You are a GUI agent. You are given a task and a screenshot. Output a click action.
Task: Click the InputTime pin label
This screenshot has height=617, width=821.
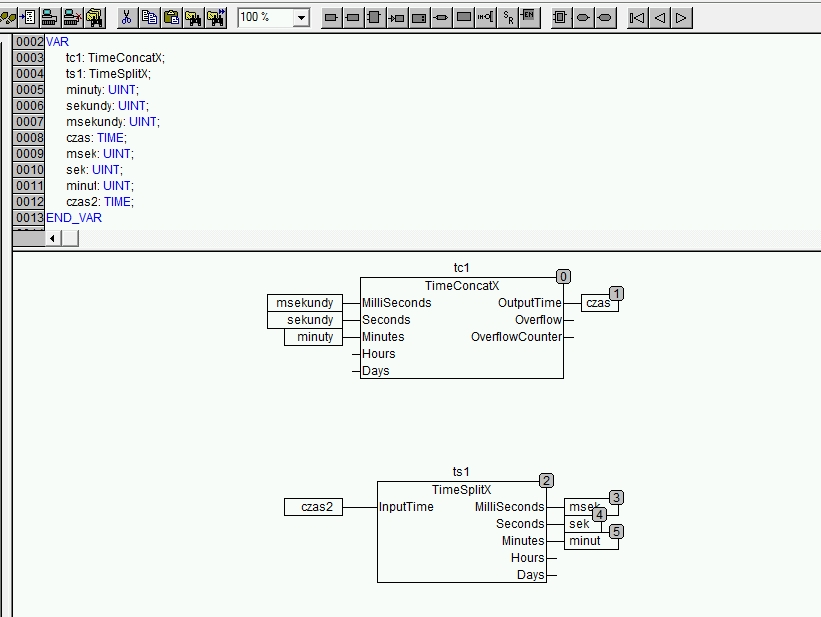[x=406, y=507]
